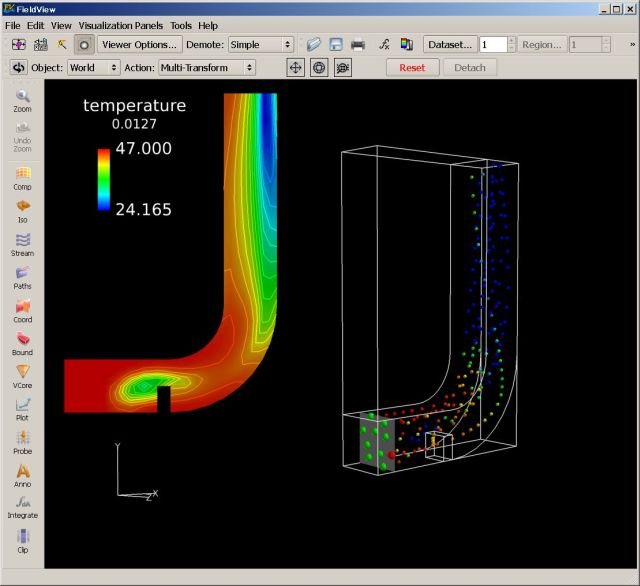Viewport: 640px width, 586px height.
Task: Toggle the pressed circle mode button
Action: coord(84,45)
